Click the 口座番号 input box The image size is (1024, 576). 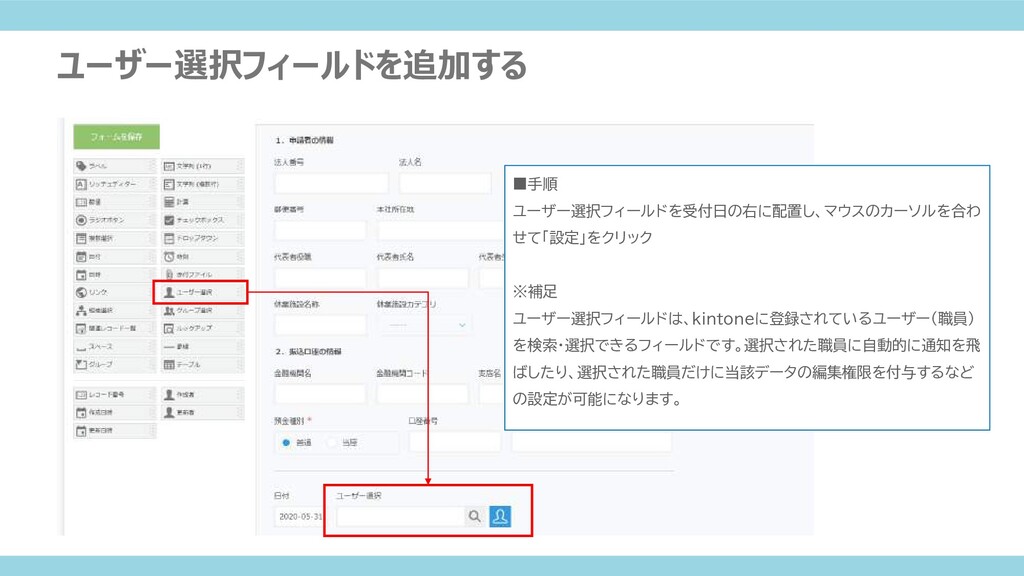(x=455, y=442)
